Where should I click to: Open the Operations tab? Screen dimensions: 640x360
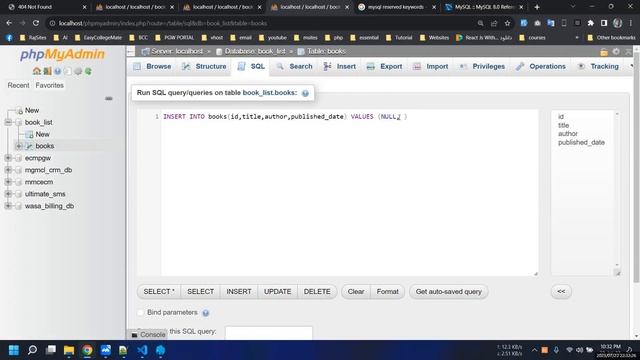pos(541,67)
